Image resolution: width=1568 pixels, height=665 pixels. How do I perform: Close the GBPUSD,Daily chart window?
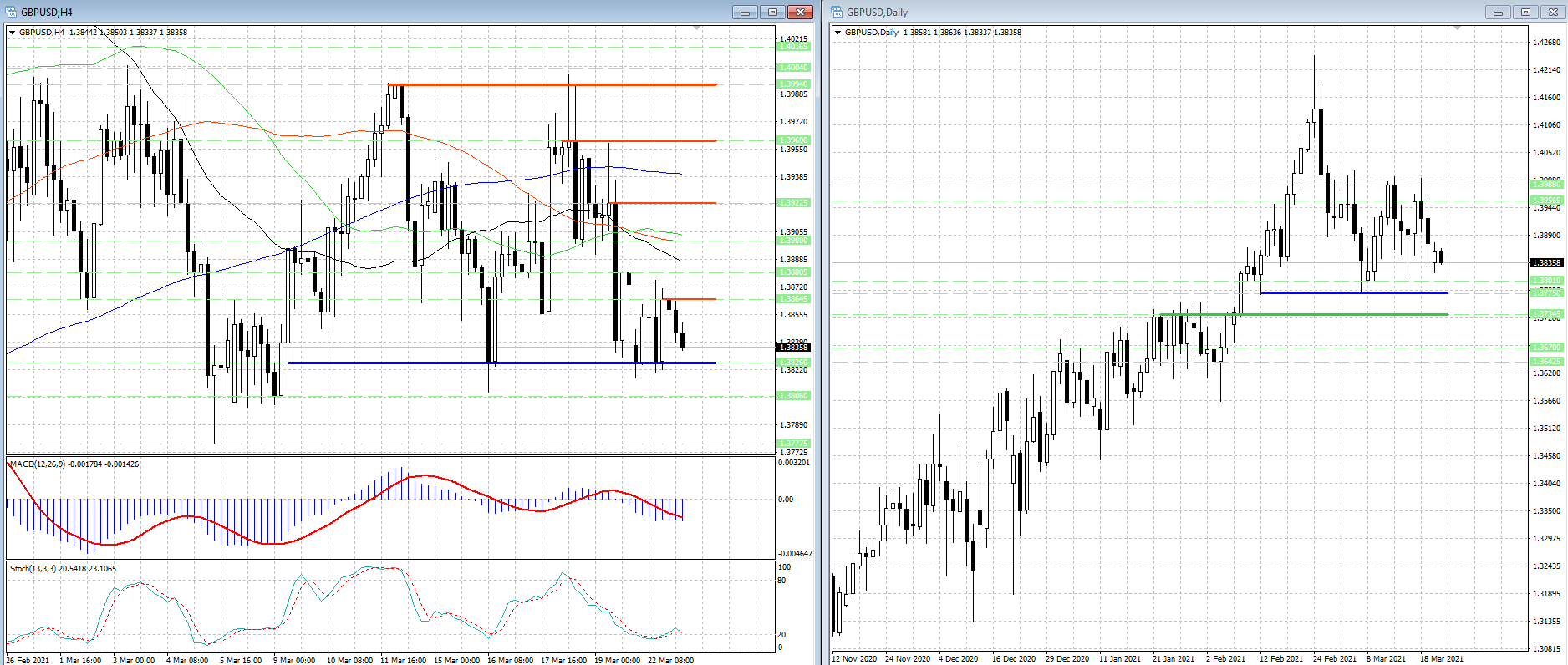pyautogui.click(x=1553, y=12)
